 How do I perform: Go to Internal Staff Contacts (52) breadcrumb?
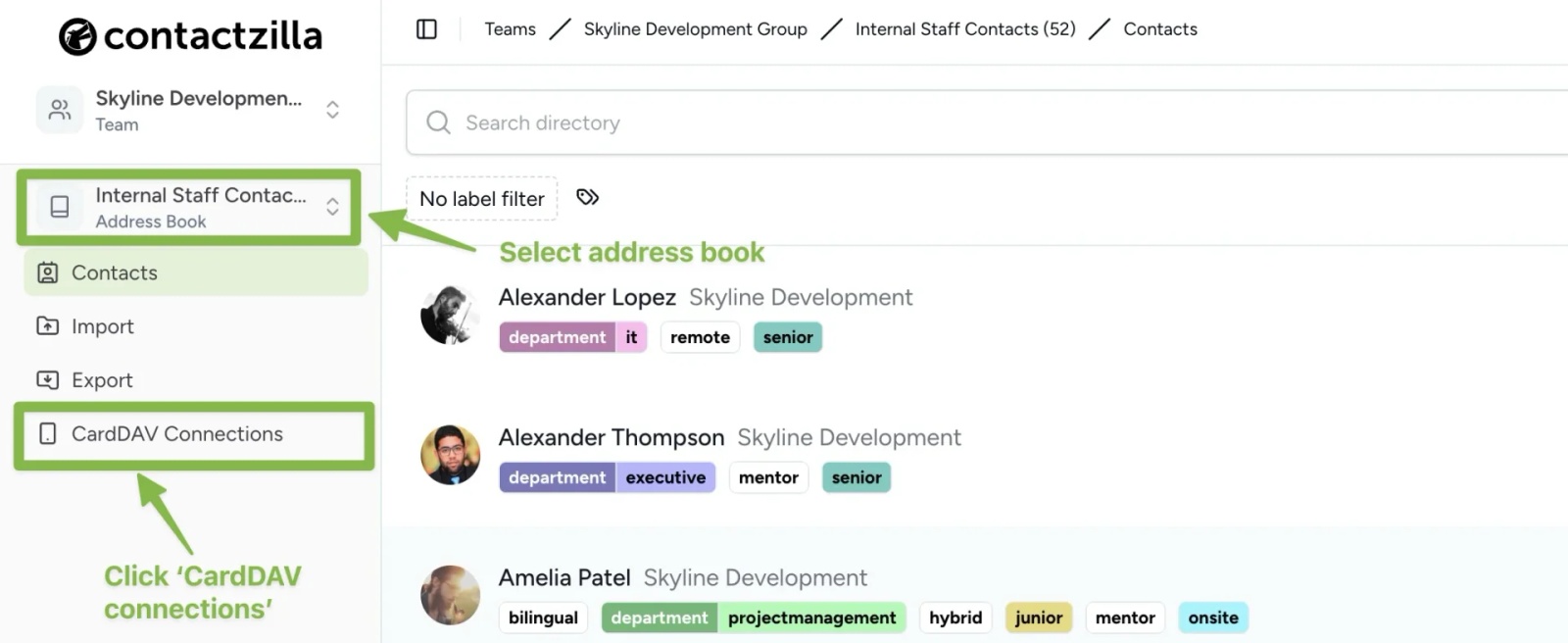tap(965, 29)
